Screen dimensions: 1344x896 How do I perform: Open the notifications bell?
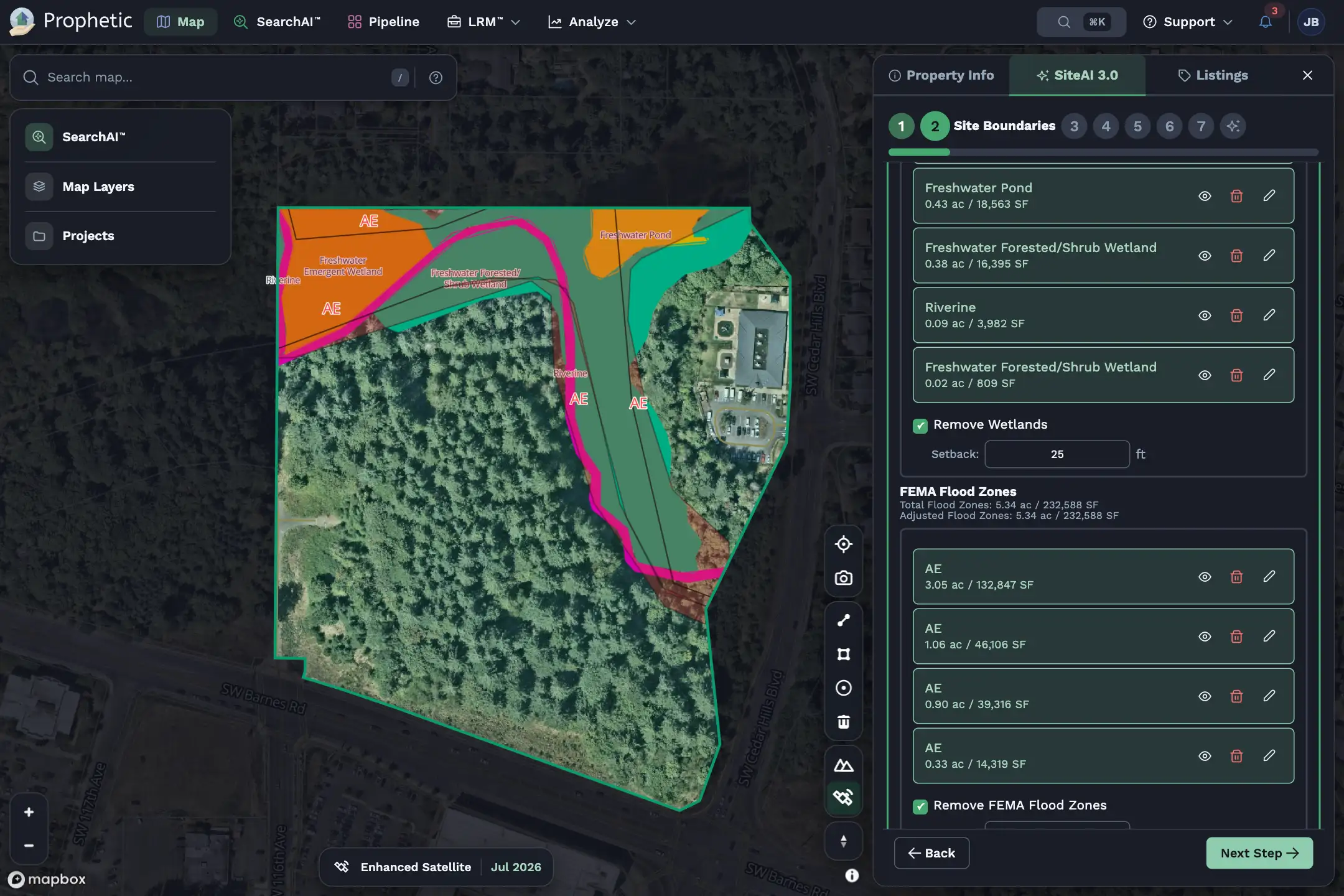pyautogui.click(x=1265, y=22)
